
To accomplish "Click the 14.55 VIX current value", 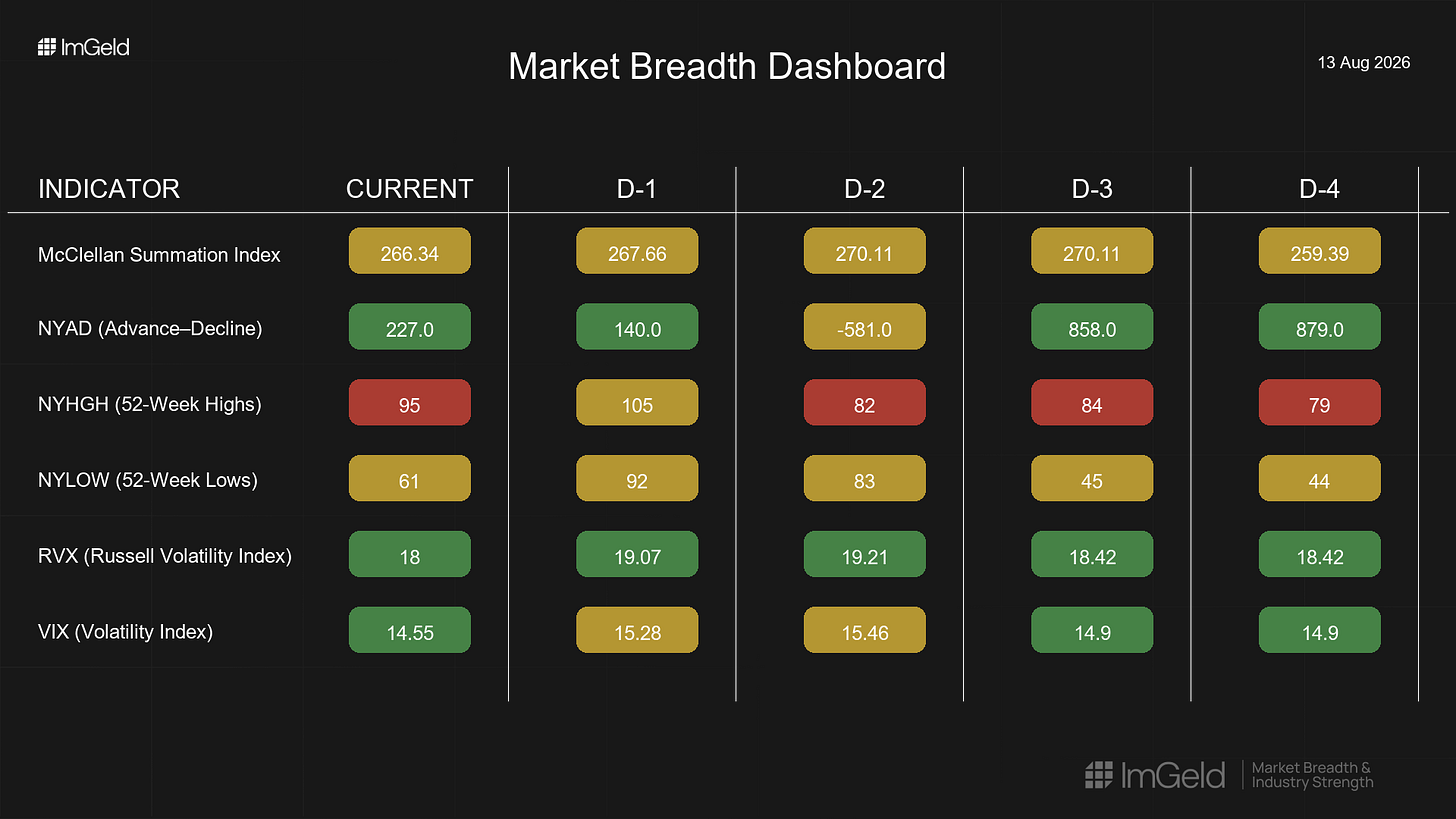I will pos(409,632).
